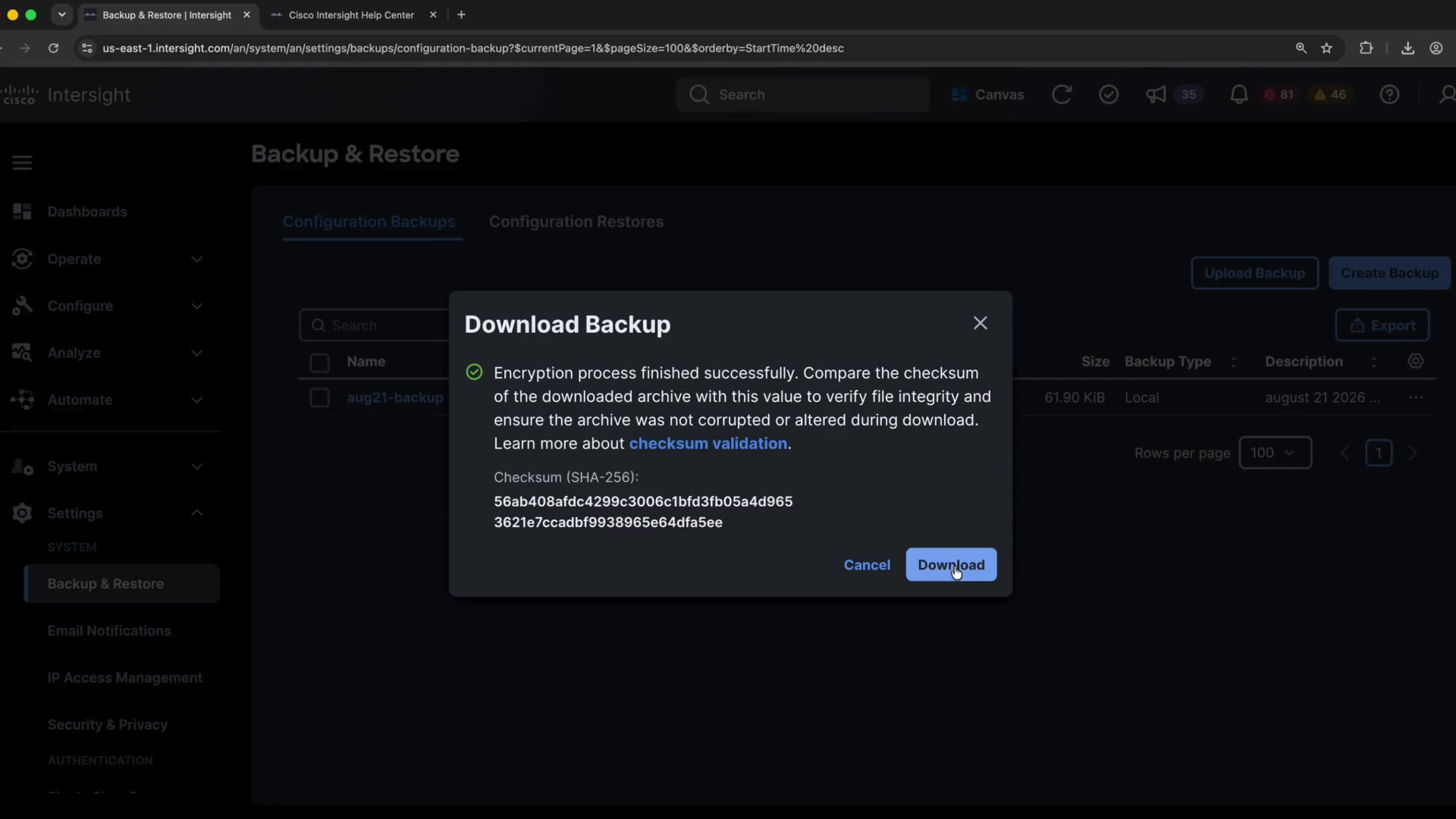Click the backups table search field
The width and height of the screenshot is (1456, 819).
pos(375,325)
